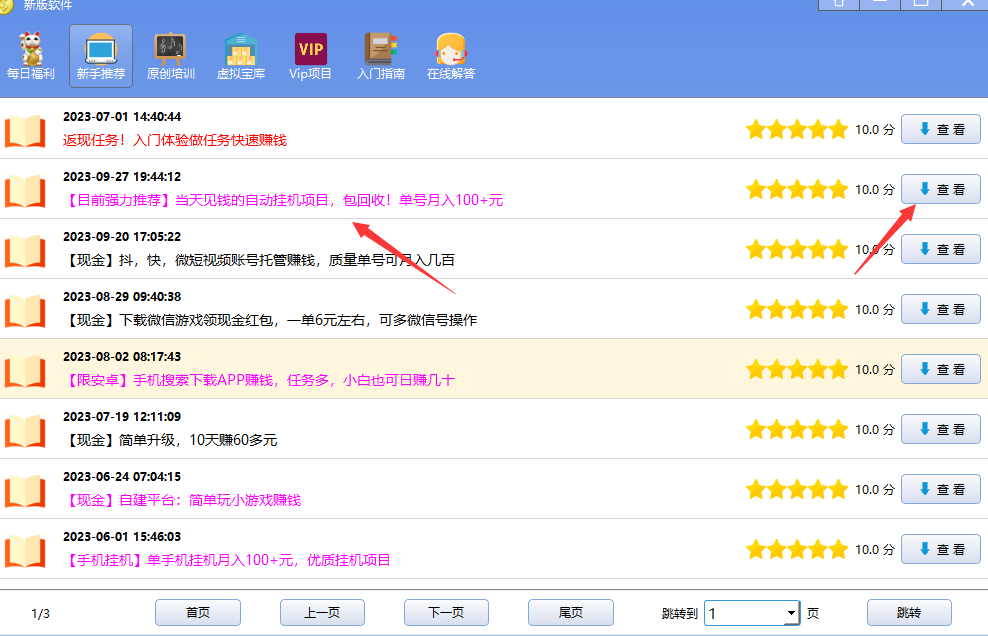This screenshot has width=988, height=636.
Task: Open title 【现金】自建平台：简单玩小游戏赚钱
Action: tap(182, 500)
